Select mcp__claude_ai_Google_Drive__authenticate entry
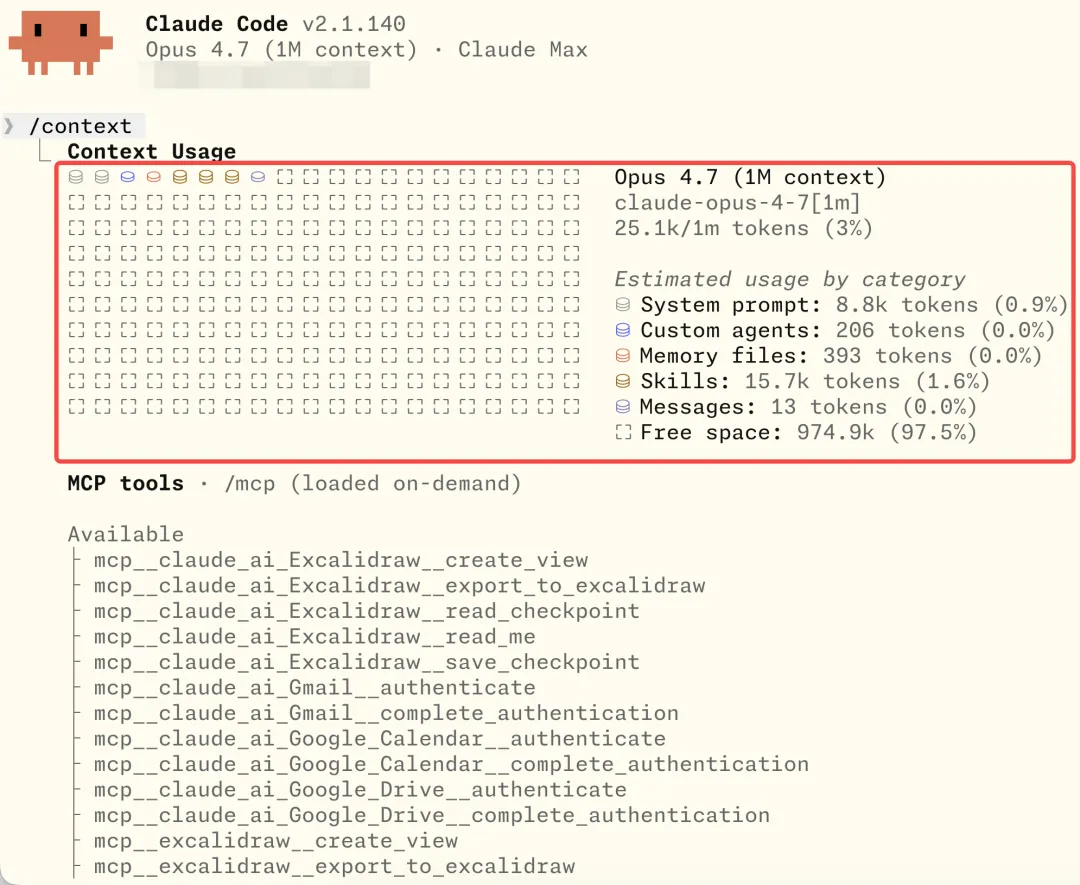The image size is (1080, 885). tap(360, 789)
